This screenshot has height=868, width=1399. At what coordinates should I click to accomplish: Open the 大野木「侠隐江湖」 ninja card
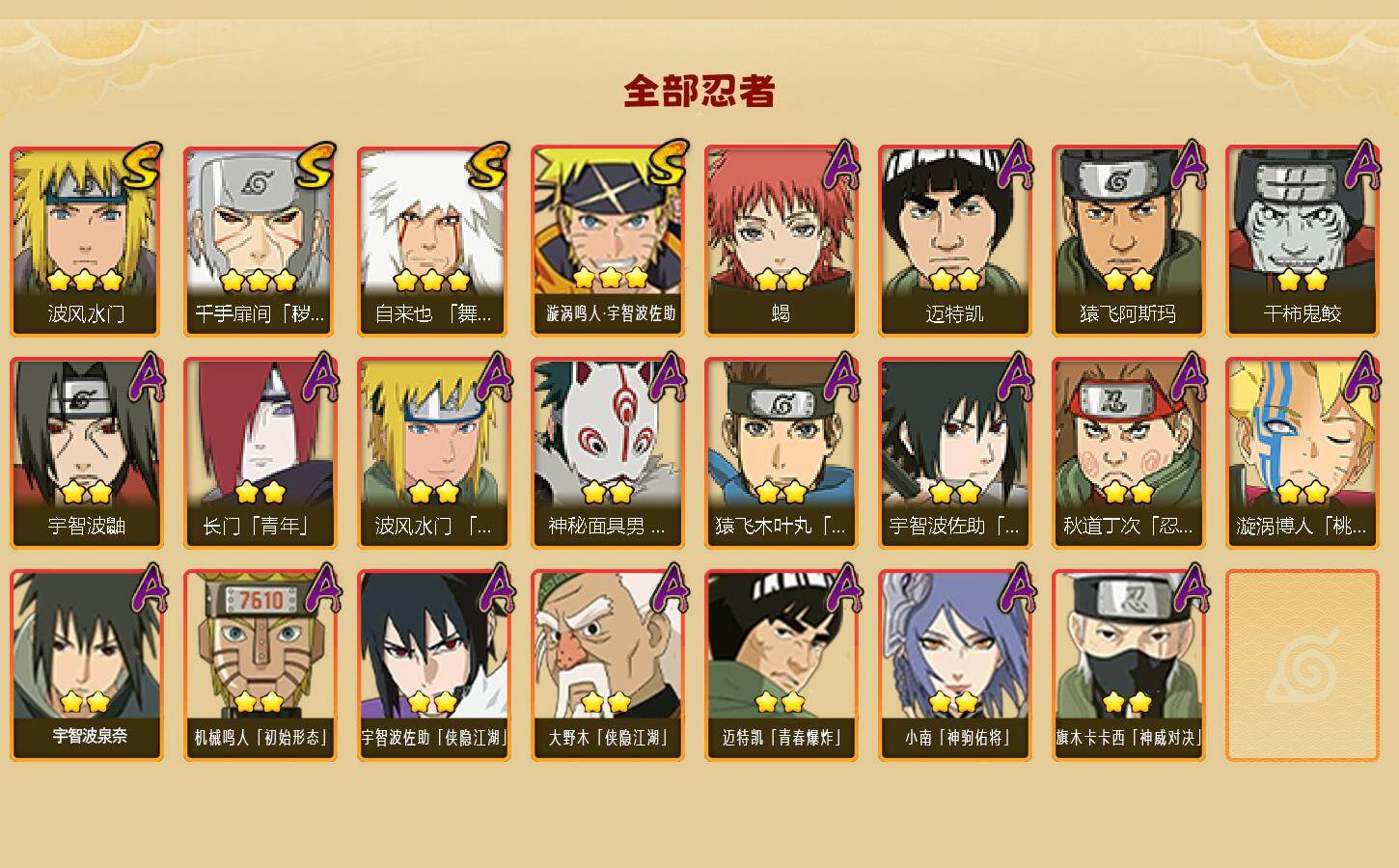coord(608,665)
